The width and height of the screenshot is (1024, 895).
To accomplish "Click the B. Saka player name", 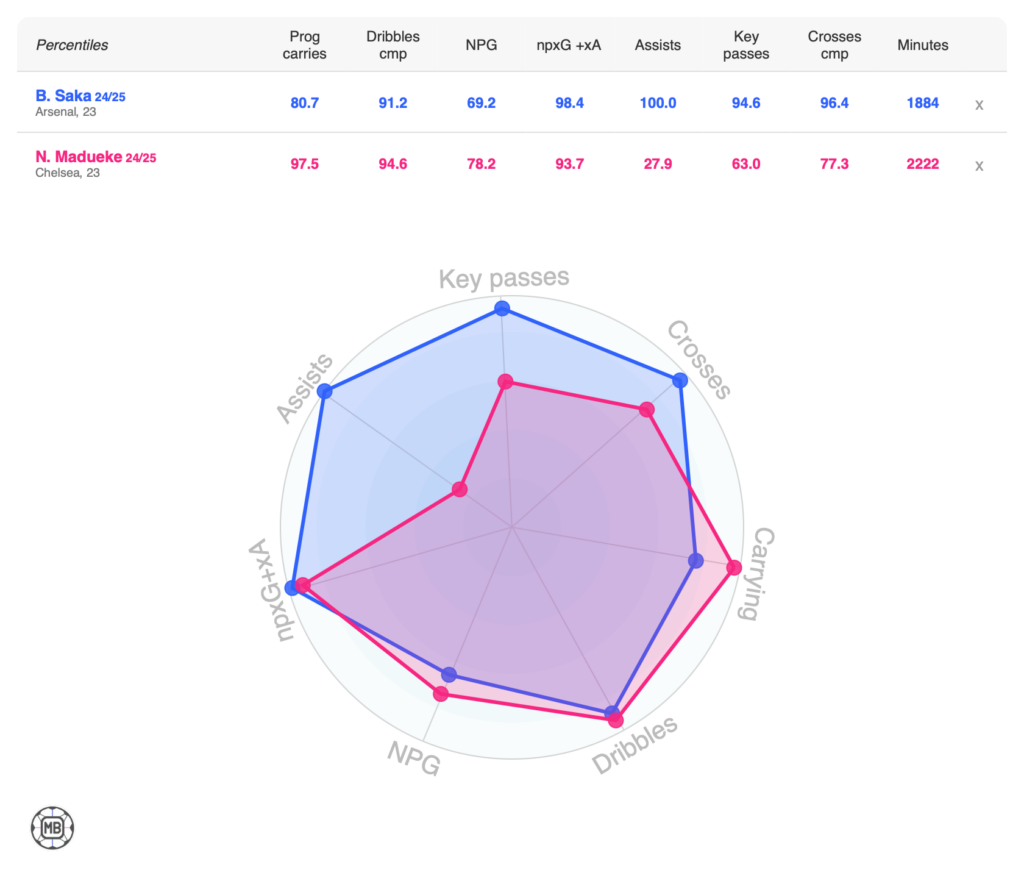I will [64, 96].
